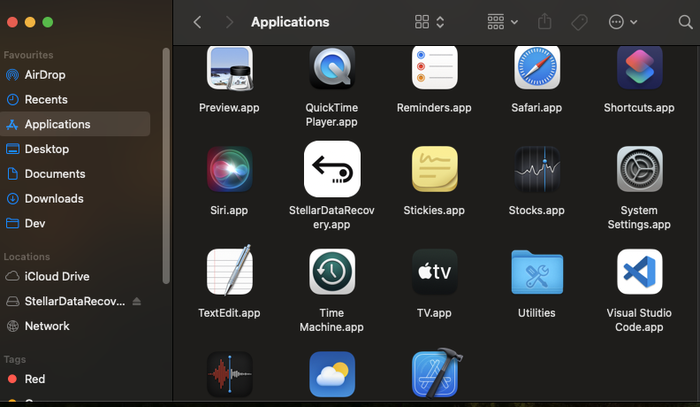The image size is (700, 407).
Task: Click the "Siri.app" file name
Action: coord(229,210)
